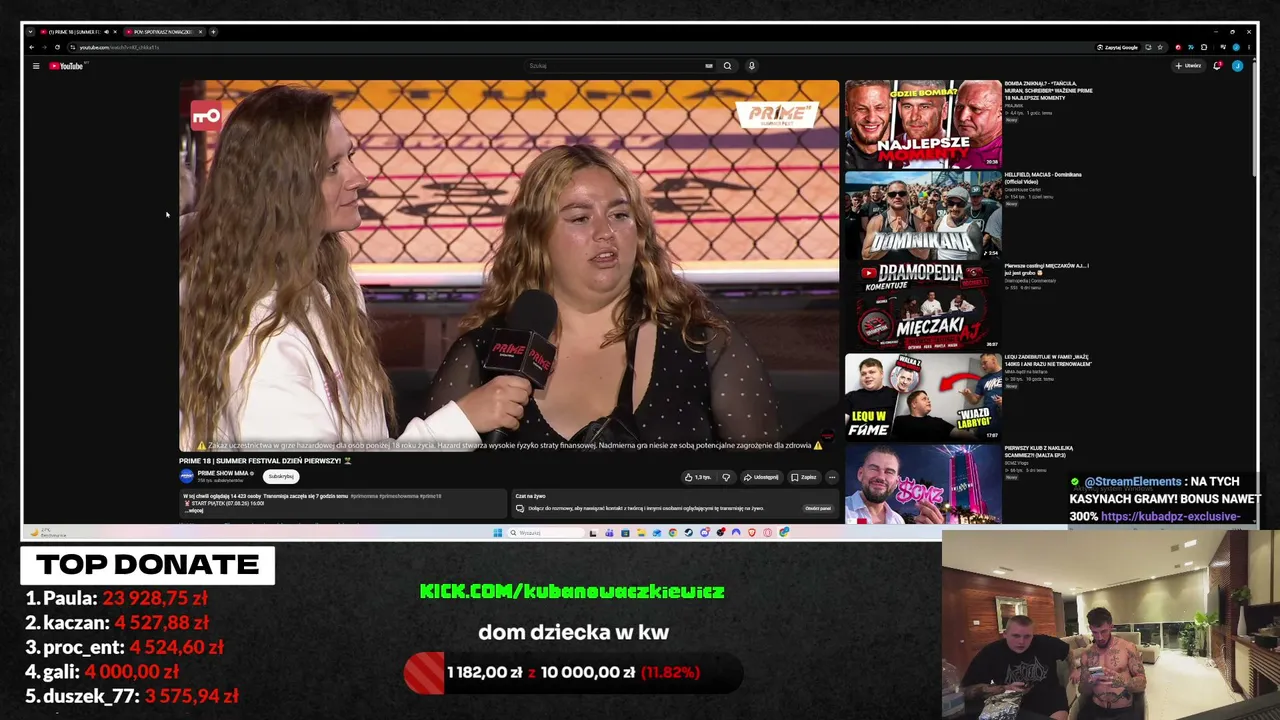The width and height of the screenshot is (1280, 720).
Task: Close the PRIME 18 browser tab
Action: [x=115, y=32]
